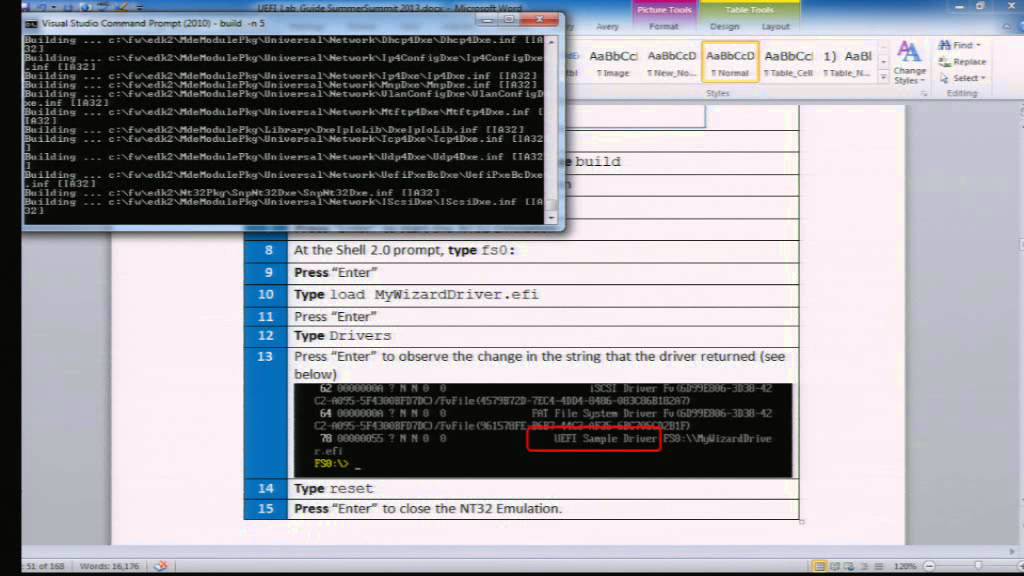This screenshot has height=576, width=1024.
Task: Click the step 8 text mentioning fs0:
Action: point(404,250)
